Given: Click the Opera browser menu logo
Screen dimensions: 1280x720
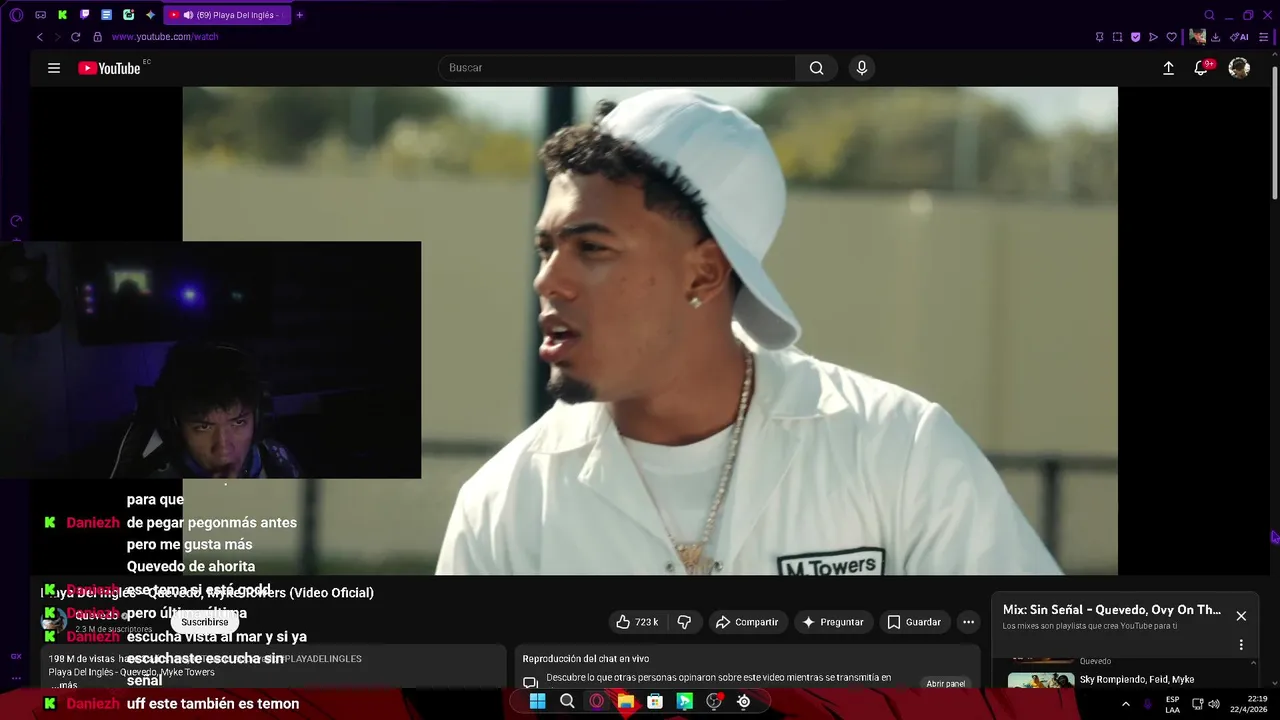Looking at the screenshot, I should point(16,15).
